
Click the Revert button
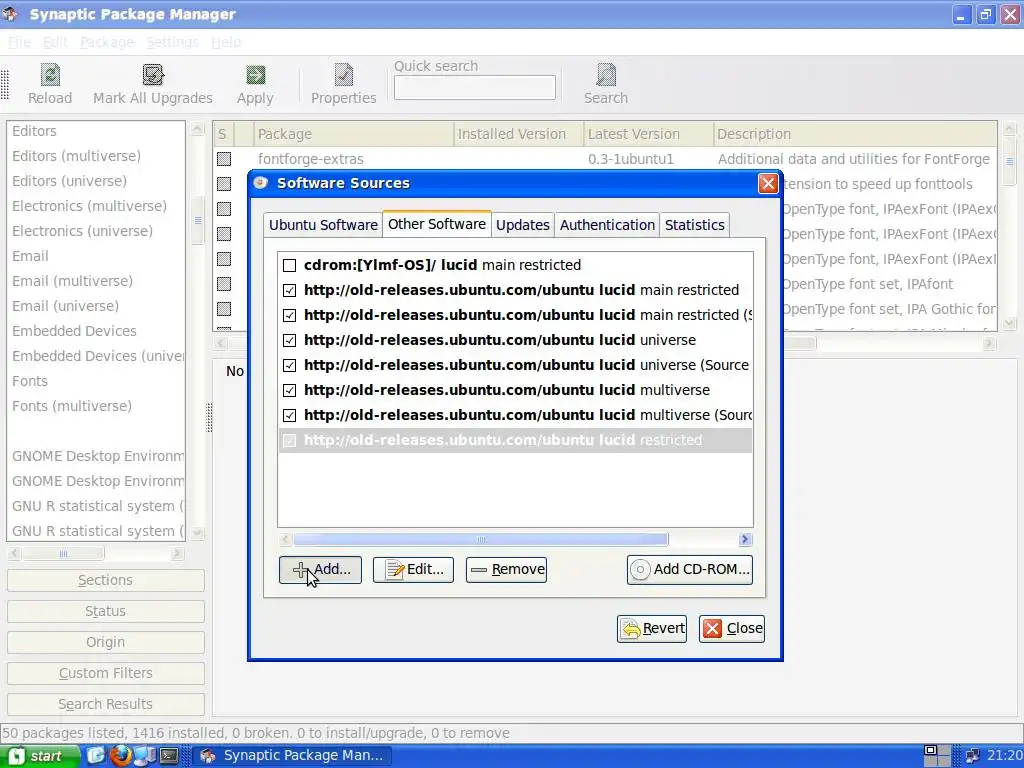[x=652, y=628]
